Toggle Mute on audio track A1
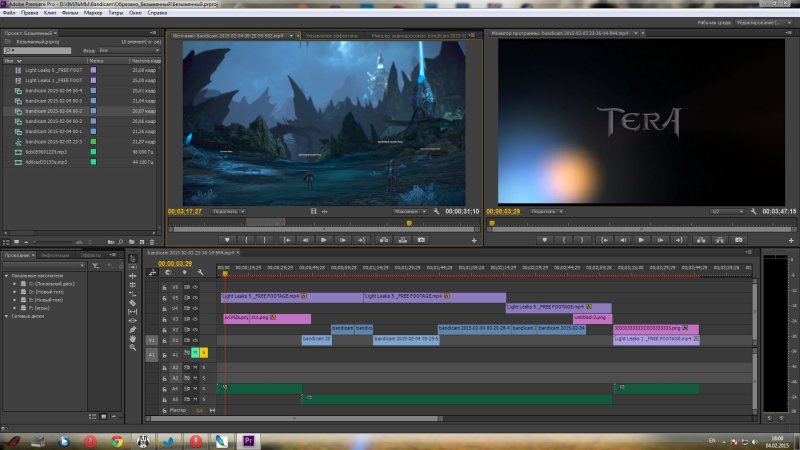This screenshot has width=800, height=450. (195, 354)
